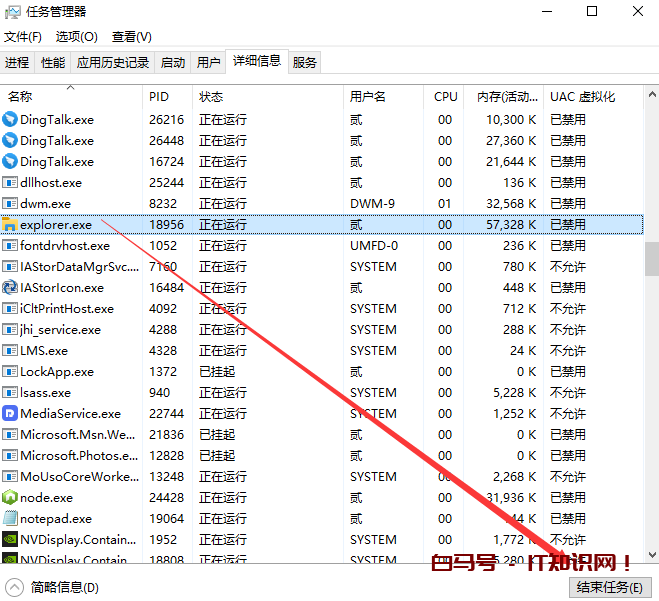This screenshot has width=659, height=601.
Task: Sort by CPU column header
Action: coord(446,97)
